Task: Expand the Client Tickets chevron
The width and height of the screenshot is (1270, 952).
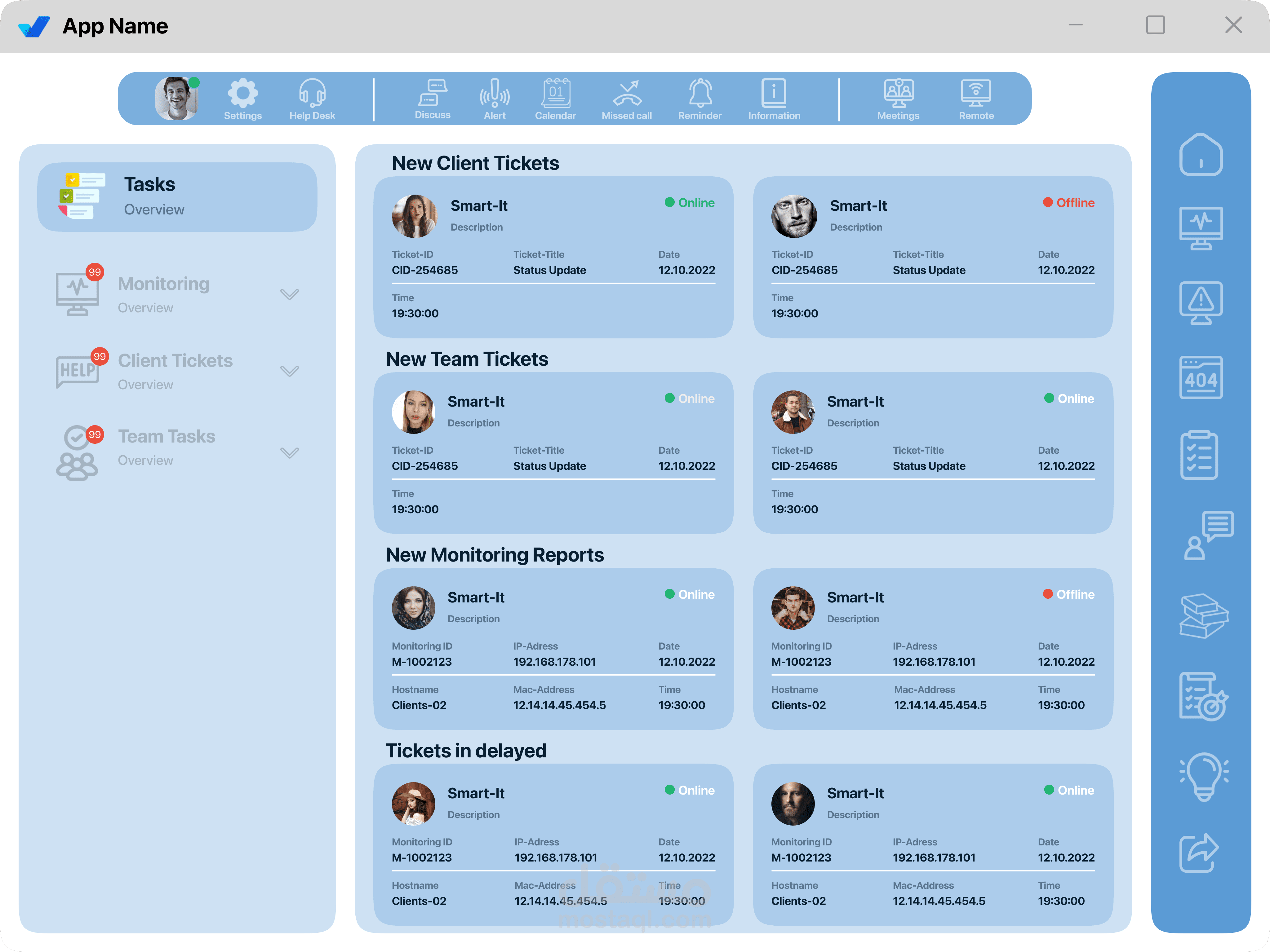Action: pyautogui.click(x=289, y=371)
